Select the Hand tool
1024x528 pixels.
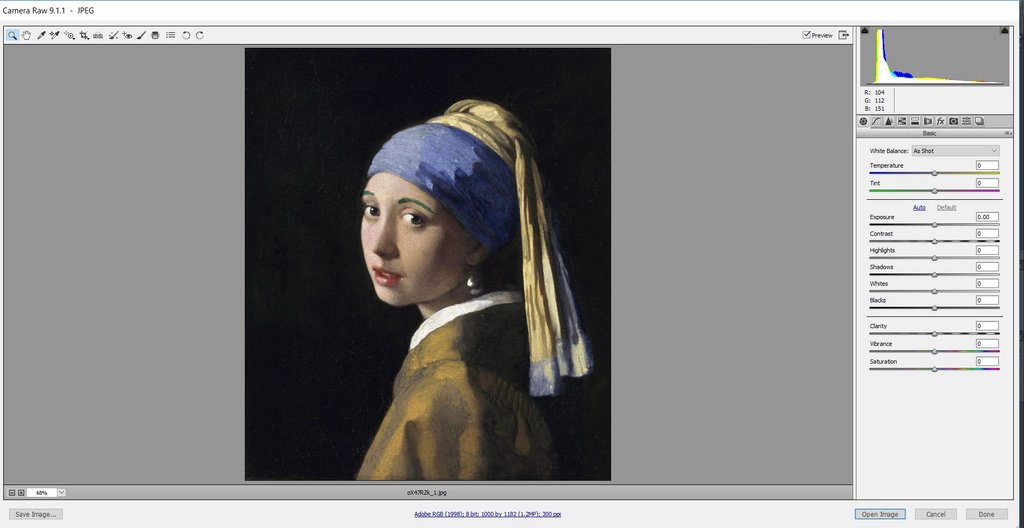pos(26,35)
